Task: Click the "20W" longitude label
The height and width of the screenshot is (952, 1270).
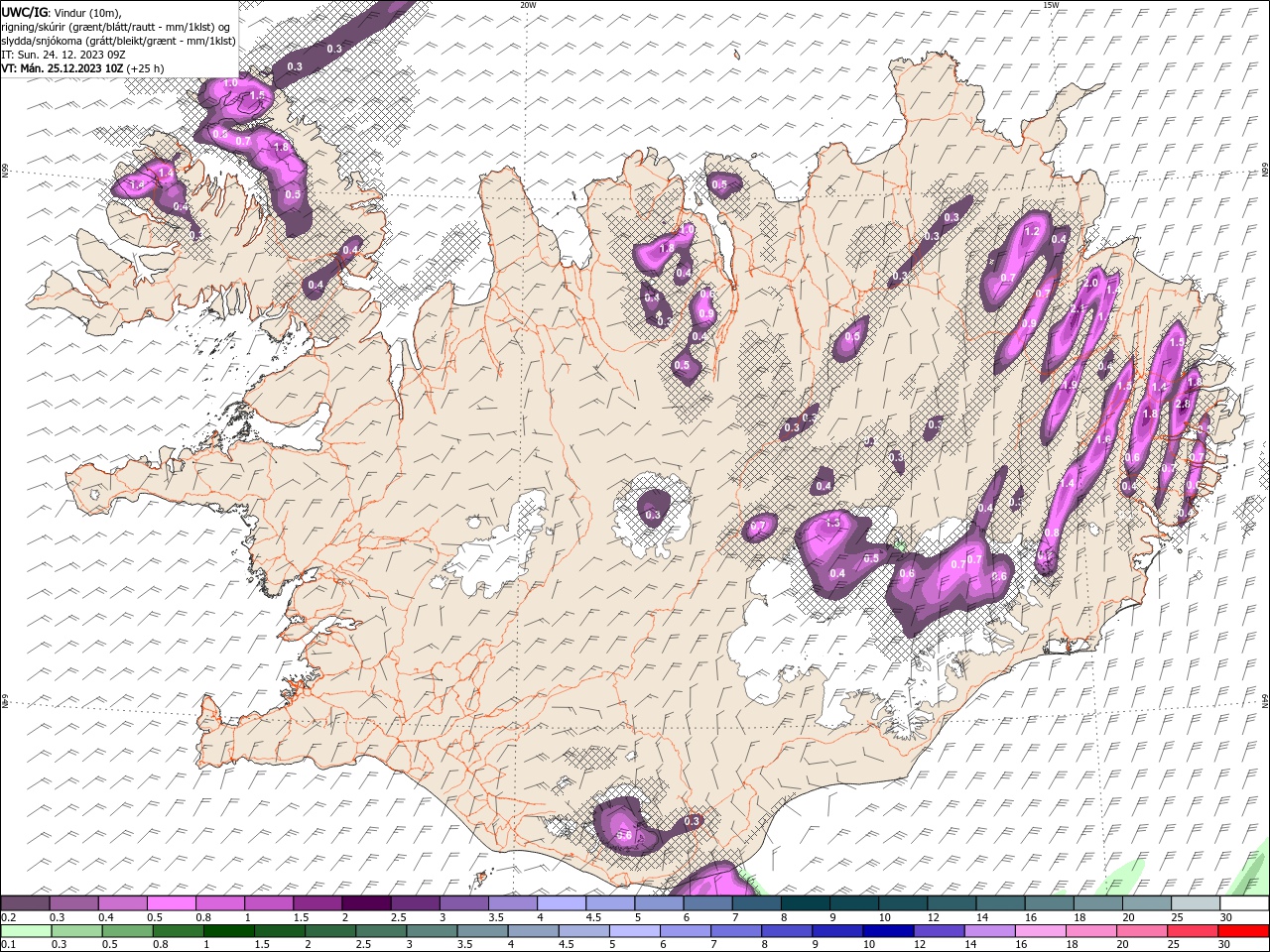Action: (528, 5)
